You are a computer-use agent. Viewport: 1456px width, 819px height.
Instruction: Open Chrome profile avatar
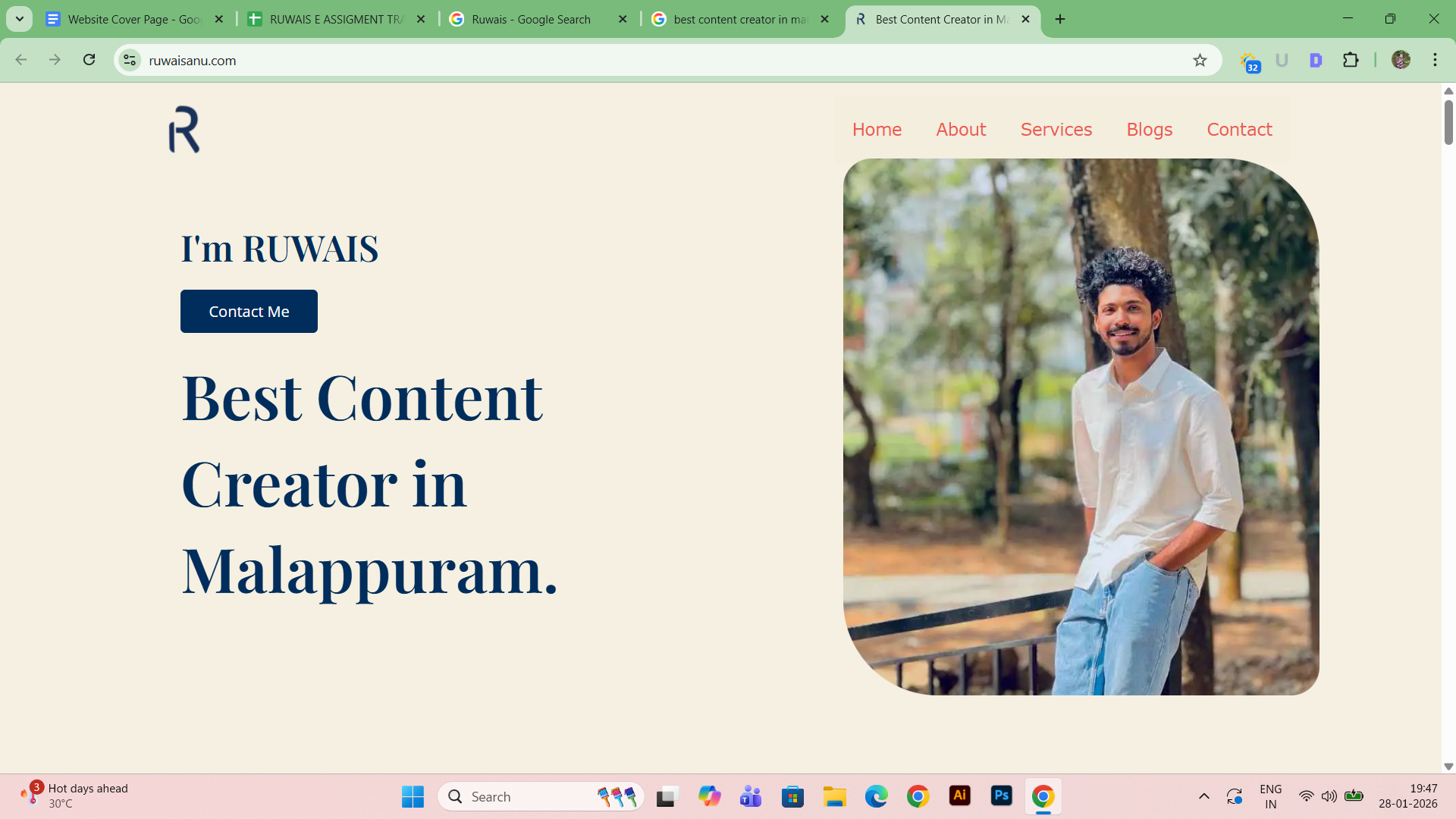click(x=1401, y=60)
